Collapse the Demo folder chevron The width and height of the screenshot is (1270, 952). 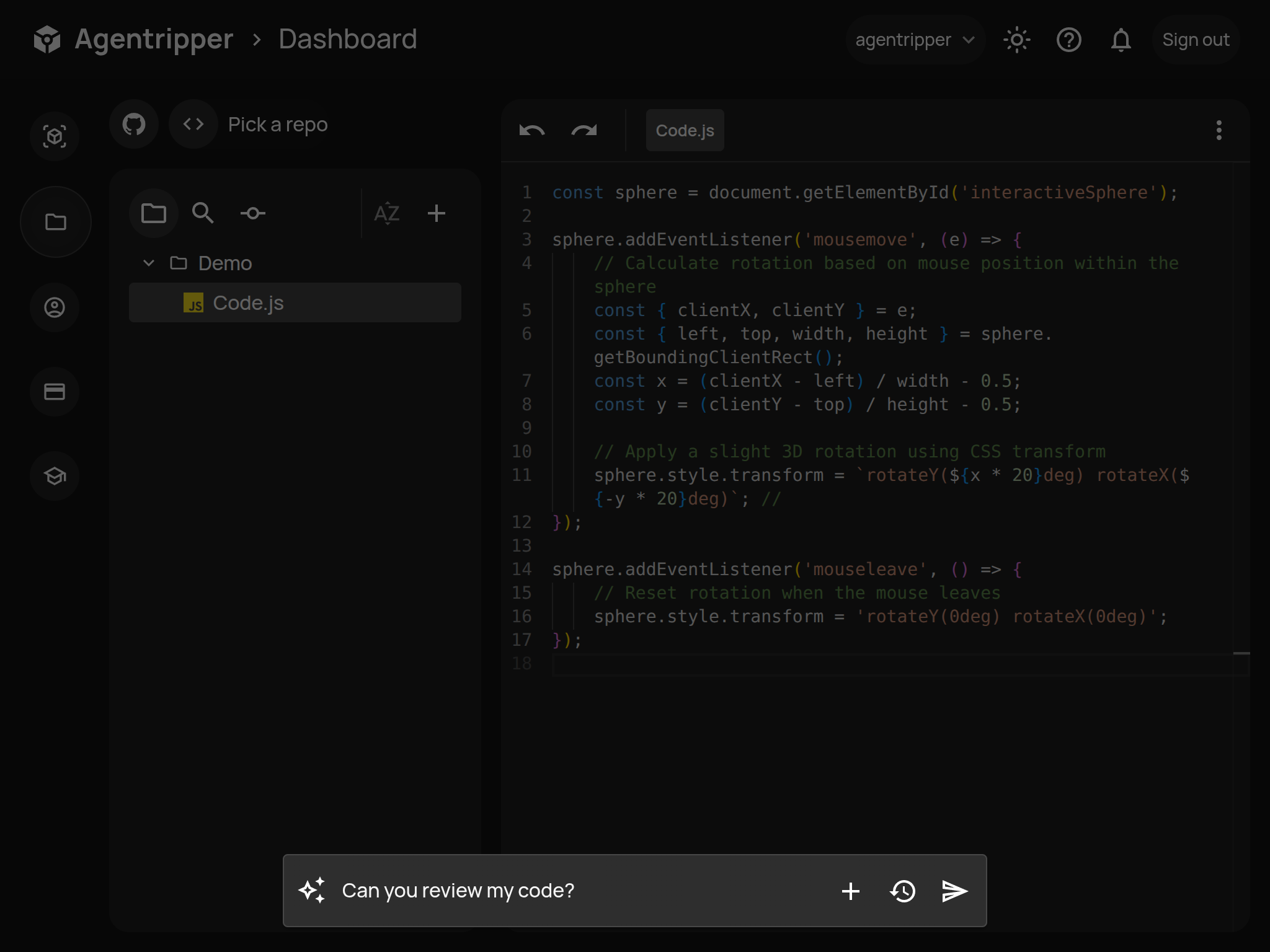click(149, 263)
